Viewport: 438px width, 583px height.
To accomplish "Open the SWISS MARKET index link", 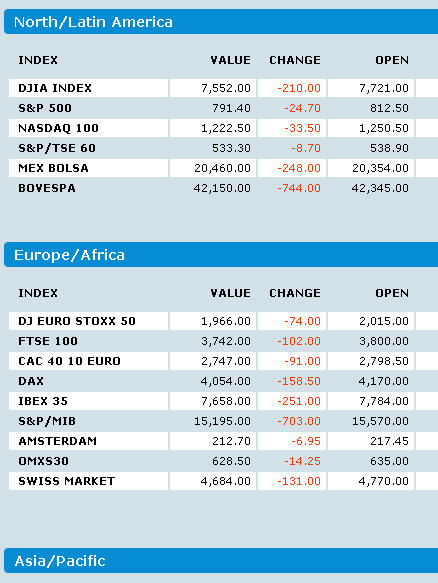I will [x=67, y=481].
